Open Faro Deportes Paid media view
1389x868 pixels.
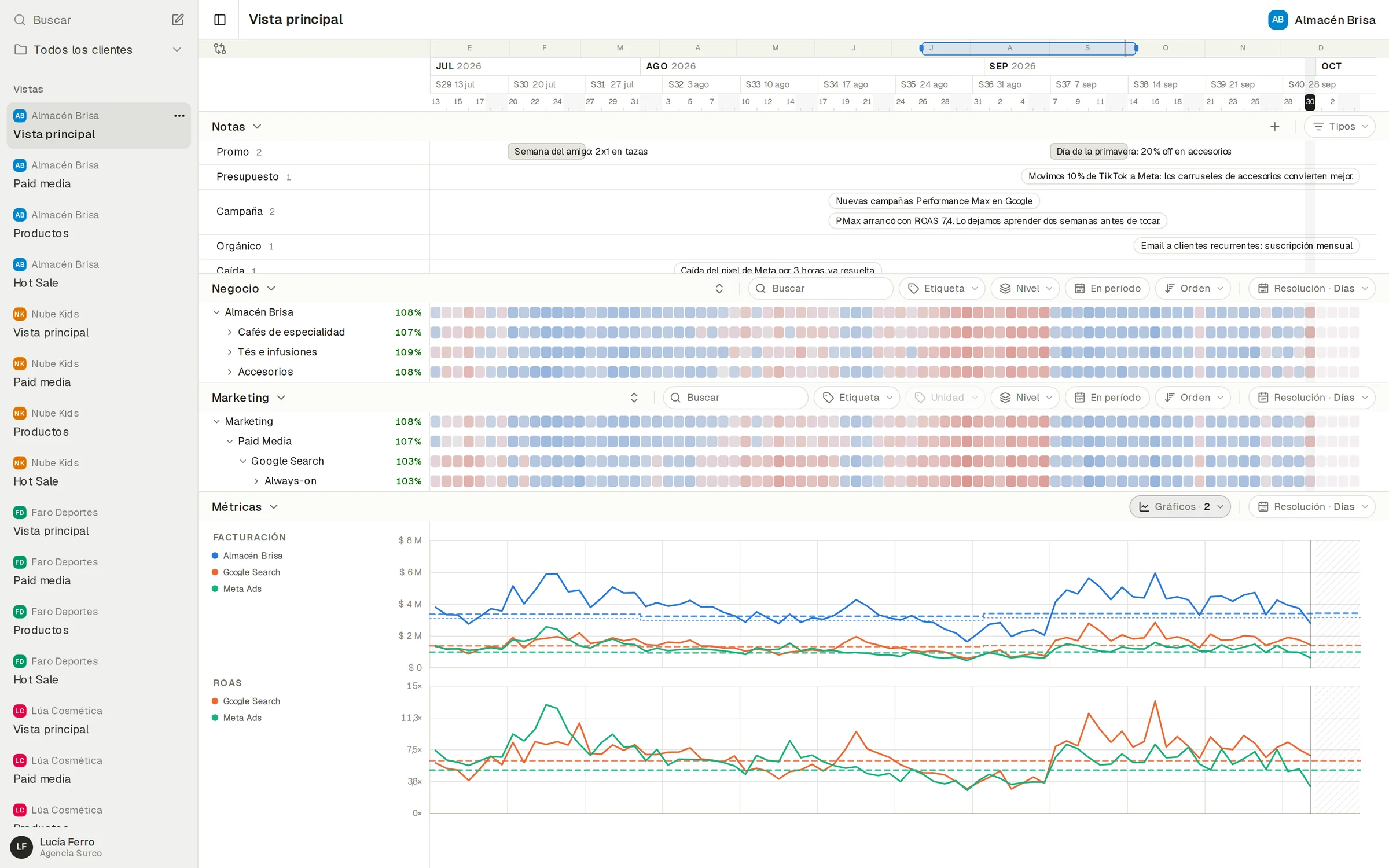[98, 571]
